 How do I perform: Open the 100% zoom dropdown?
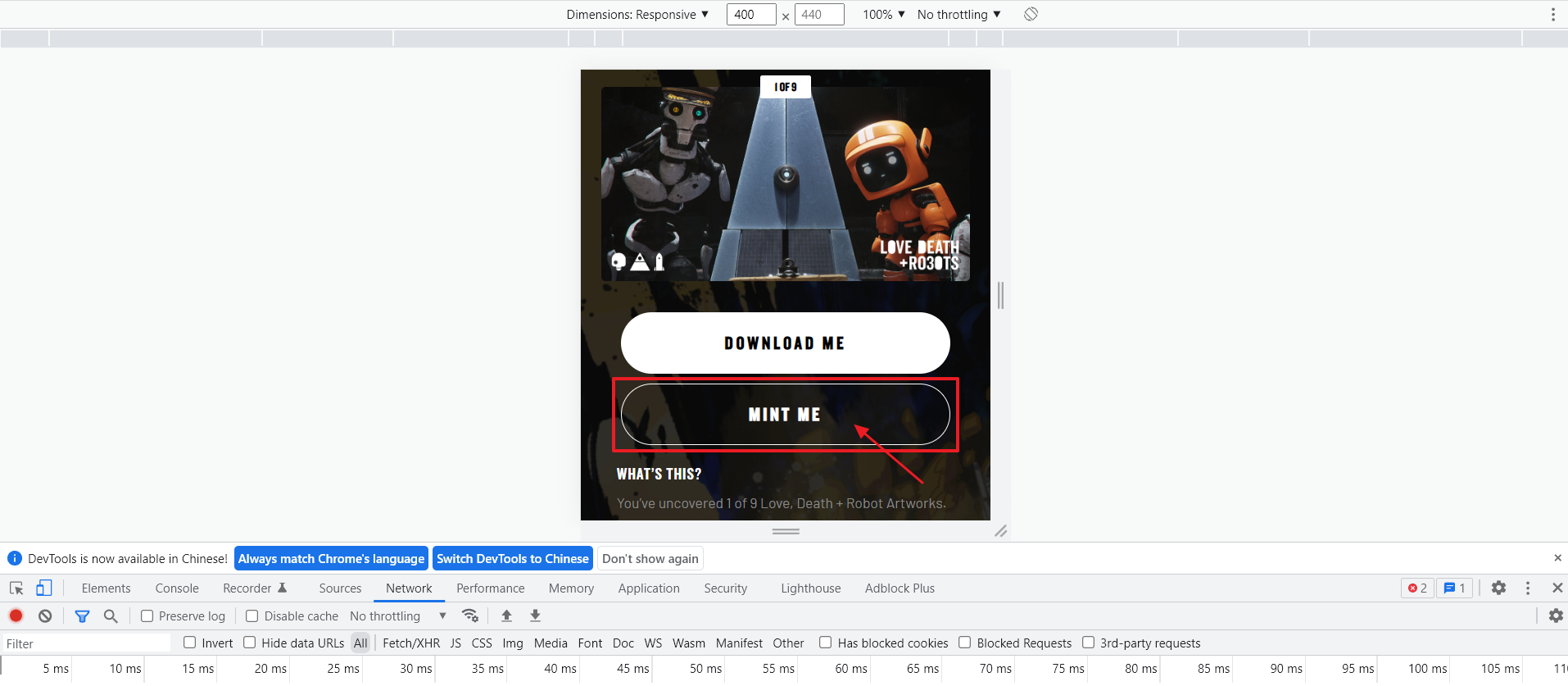pyautogui.click(x=884, y=14)
